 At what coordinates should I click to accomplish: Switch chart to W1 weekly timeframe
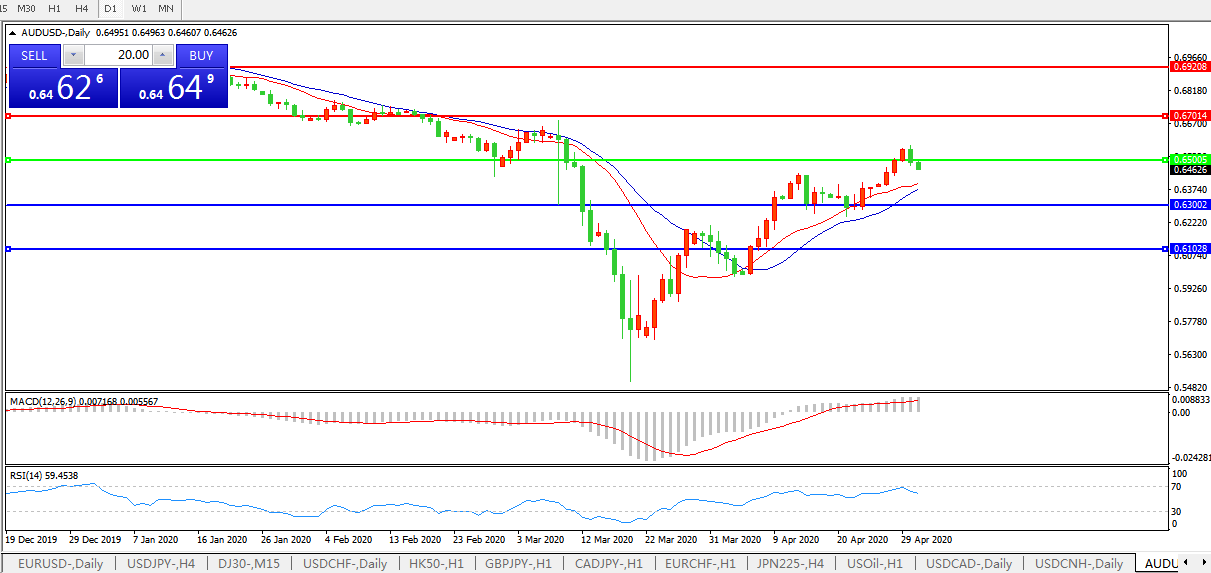point(139,8)
